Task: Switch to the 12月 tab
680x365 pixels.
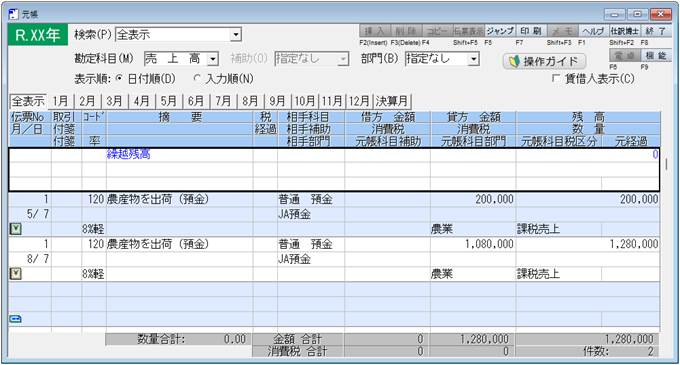Action: pos(360,101)
